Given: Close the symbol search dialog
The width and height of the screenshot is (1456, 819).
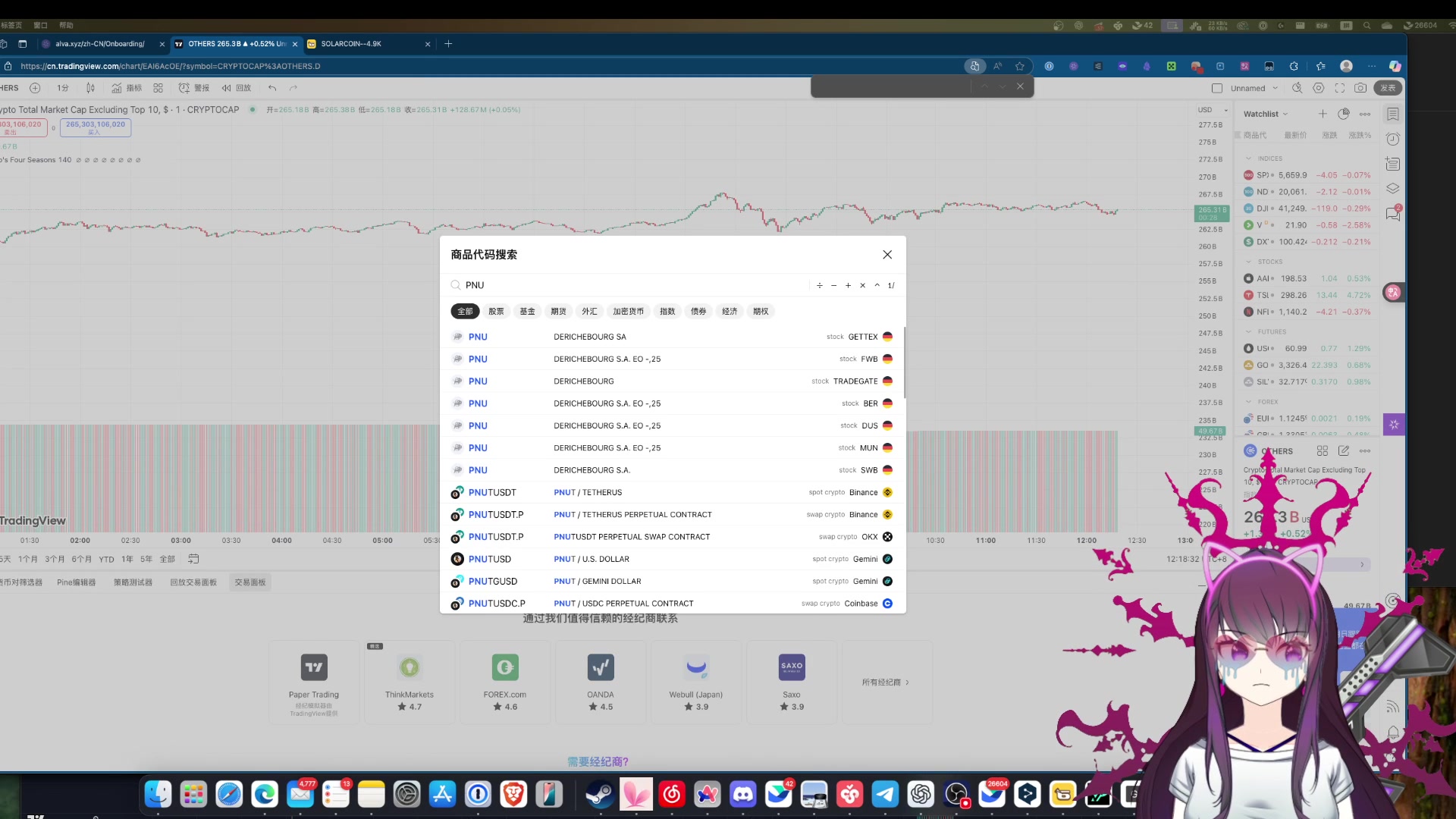Looking at the screenshot, I should tap(887, 255).
